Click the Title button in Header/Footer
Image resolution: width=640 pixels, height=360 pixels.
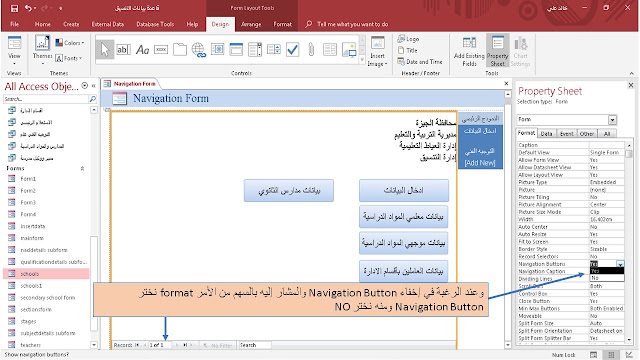coord(408,50)
